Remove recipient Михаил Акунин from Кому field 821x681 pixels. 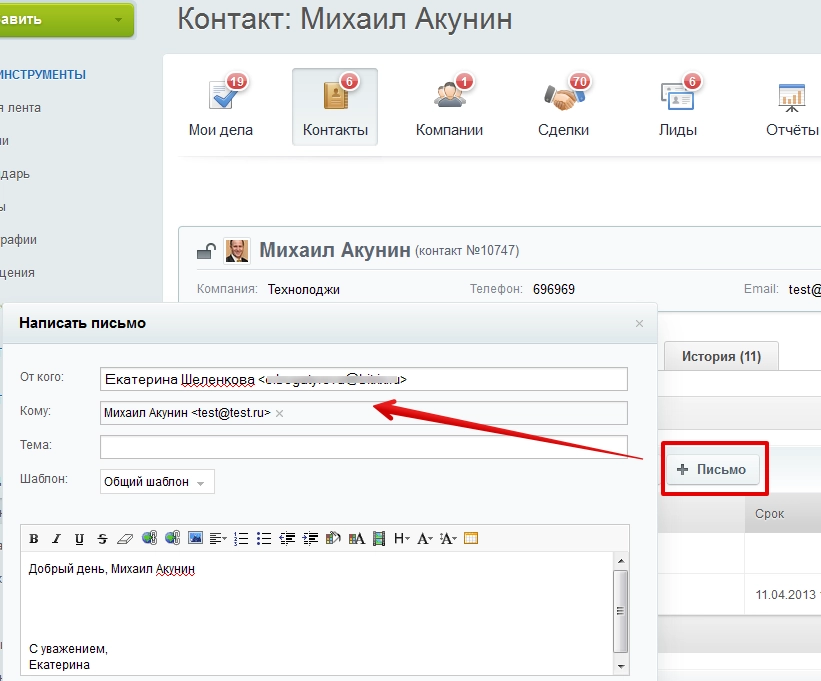click(x=278, y=413)
